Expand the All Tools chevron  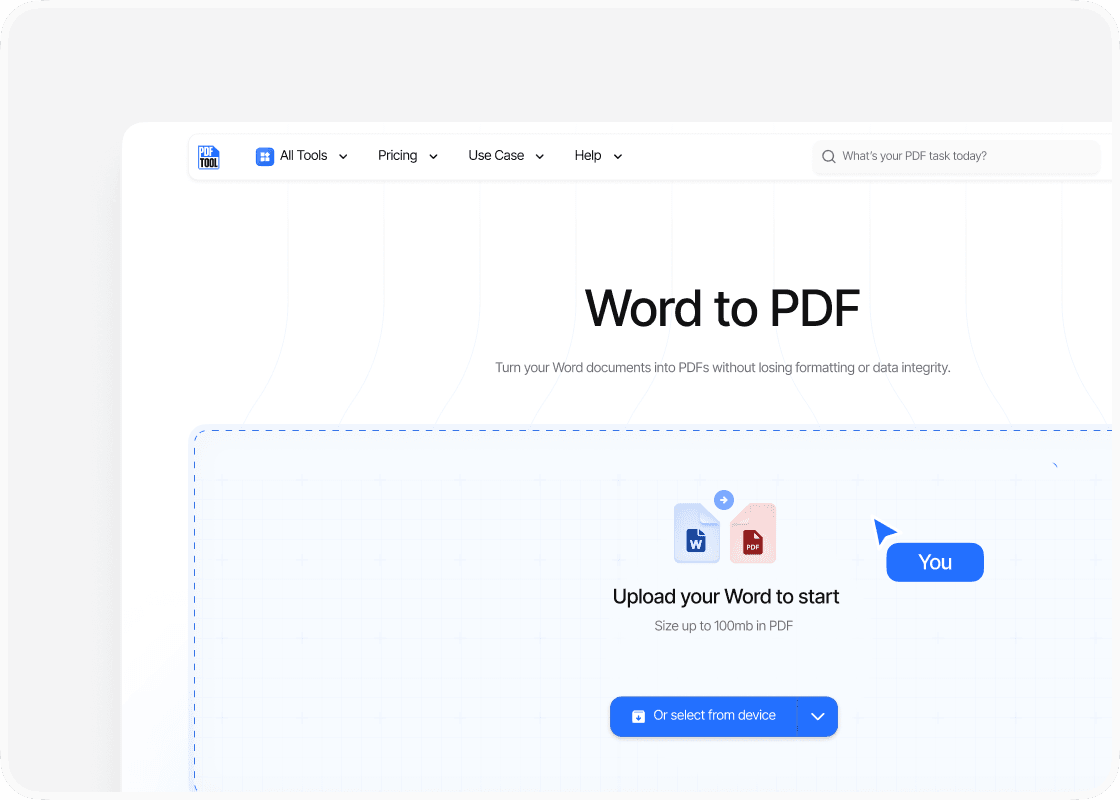[x=343, y=157]
